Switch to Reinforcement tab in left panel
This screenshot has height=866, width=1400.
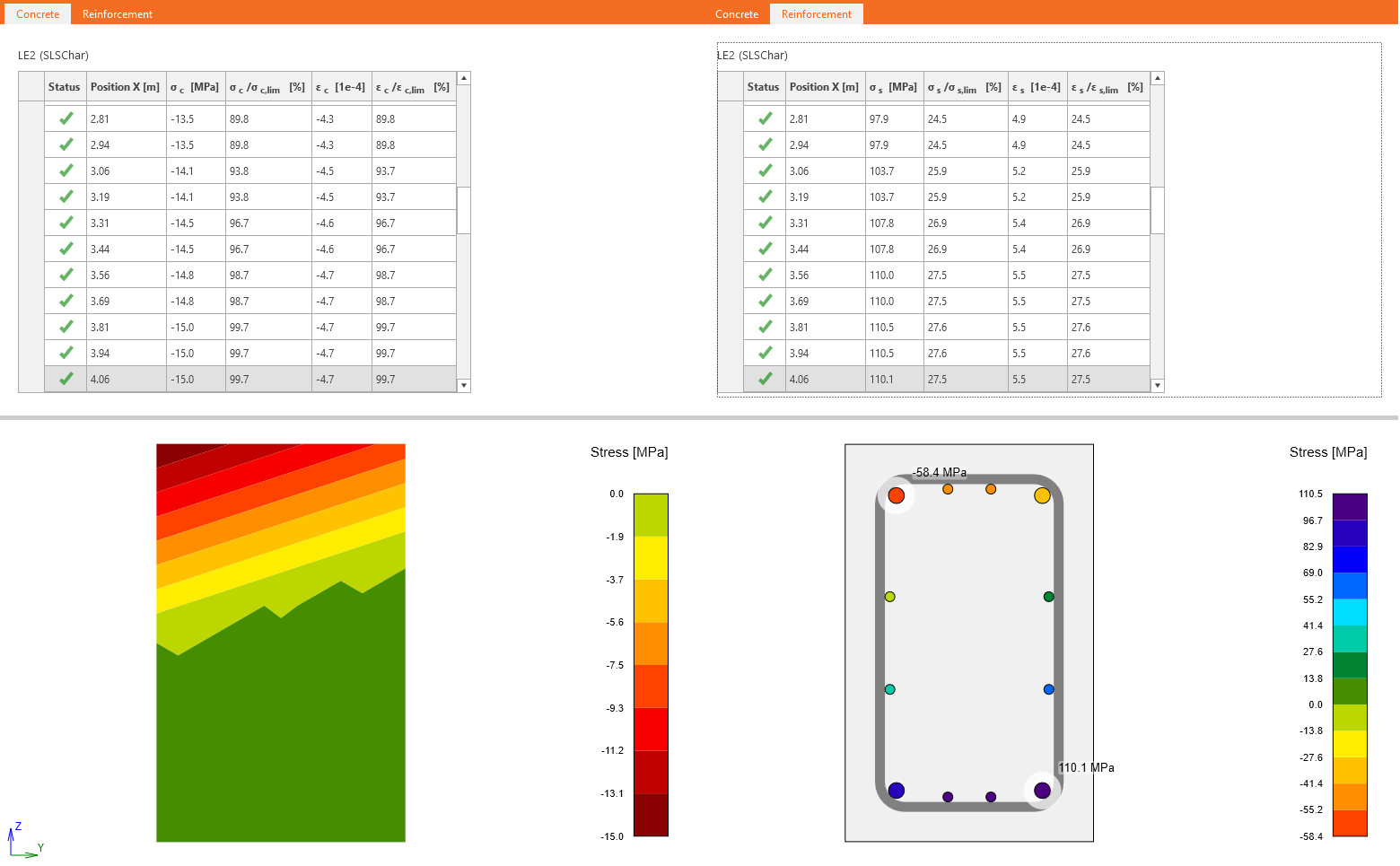coord(117,14)
